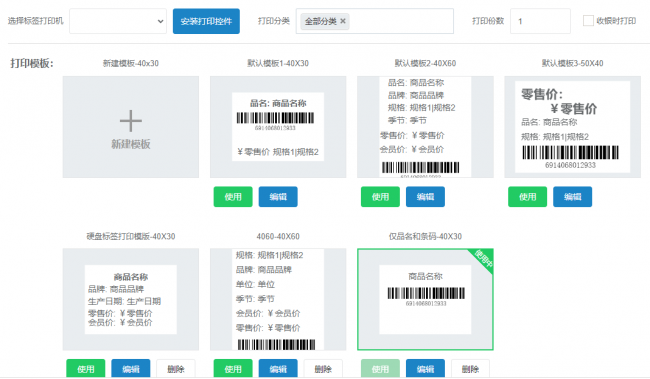Open the 选择标签打印机 dropdown
650x379 pixels.
[x=118, y=21]
